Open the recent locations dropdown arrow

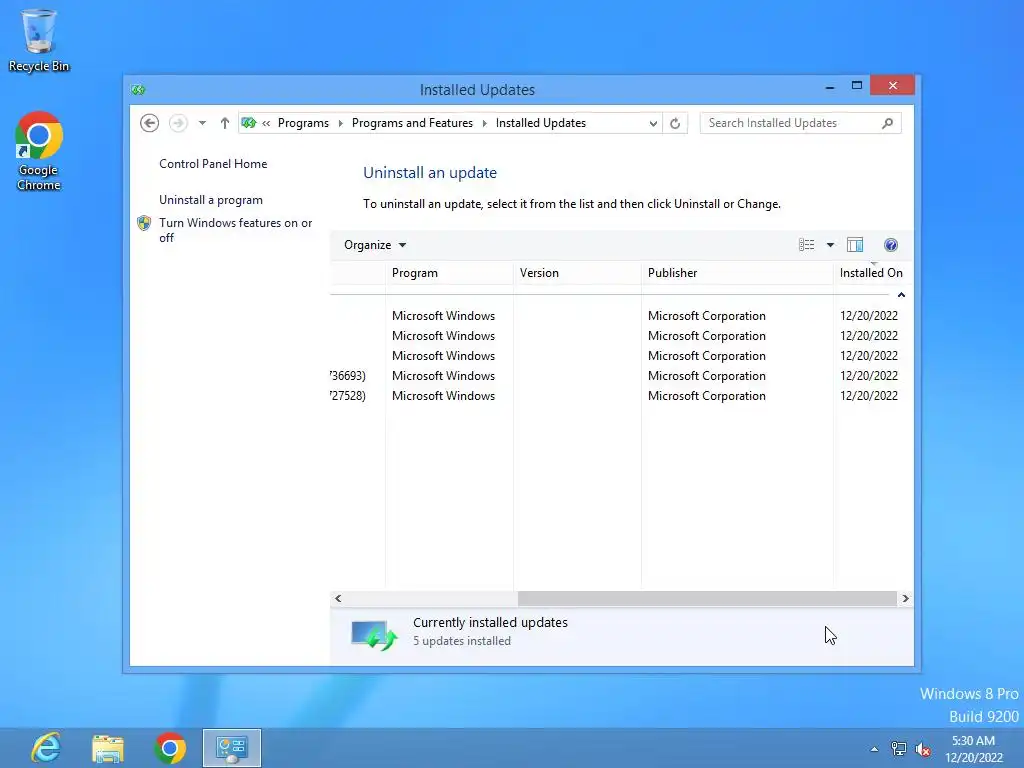202,123
